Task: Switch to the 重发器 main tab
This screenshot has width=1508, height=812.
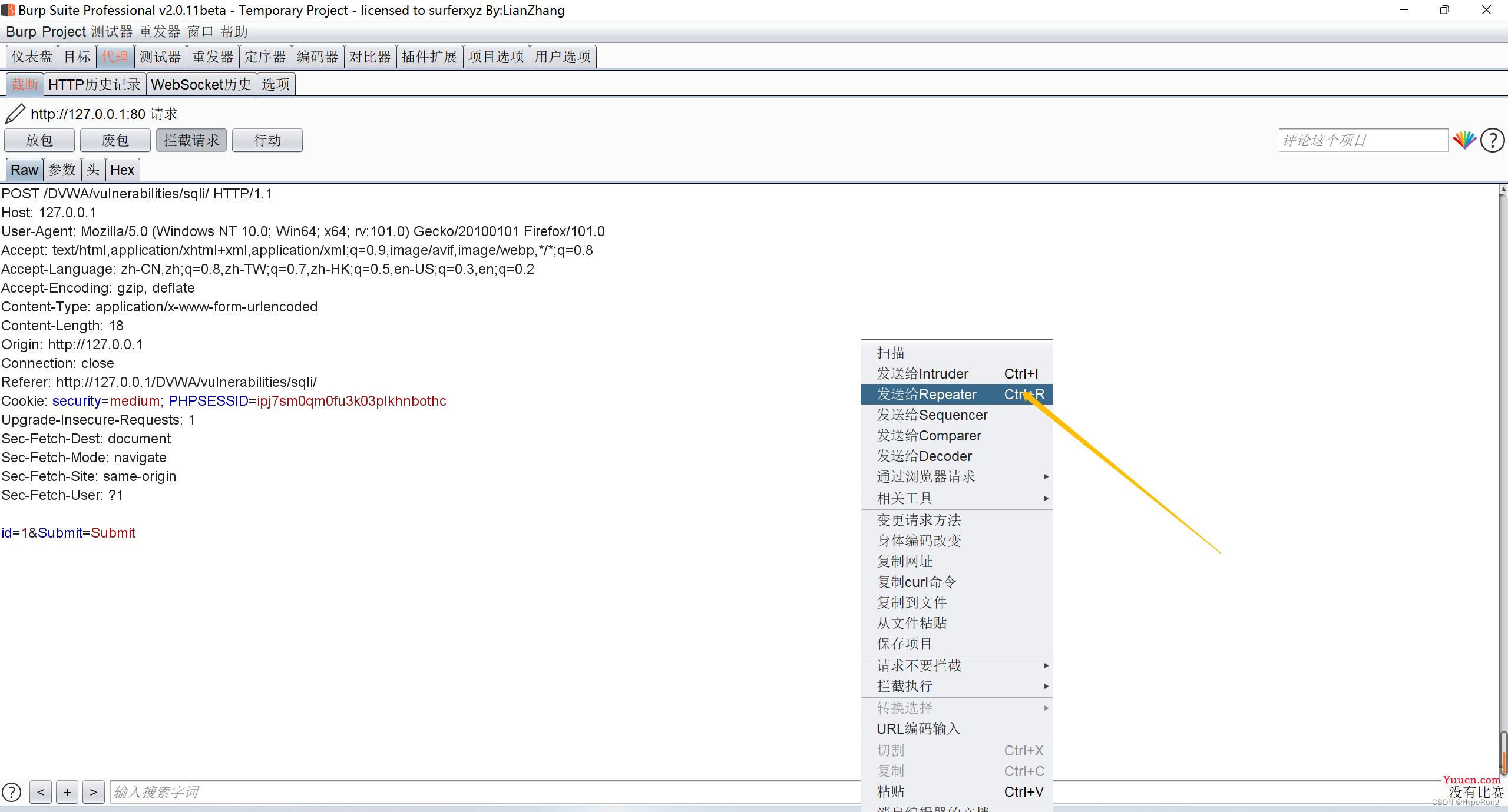Action: point(213,57)
